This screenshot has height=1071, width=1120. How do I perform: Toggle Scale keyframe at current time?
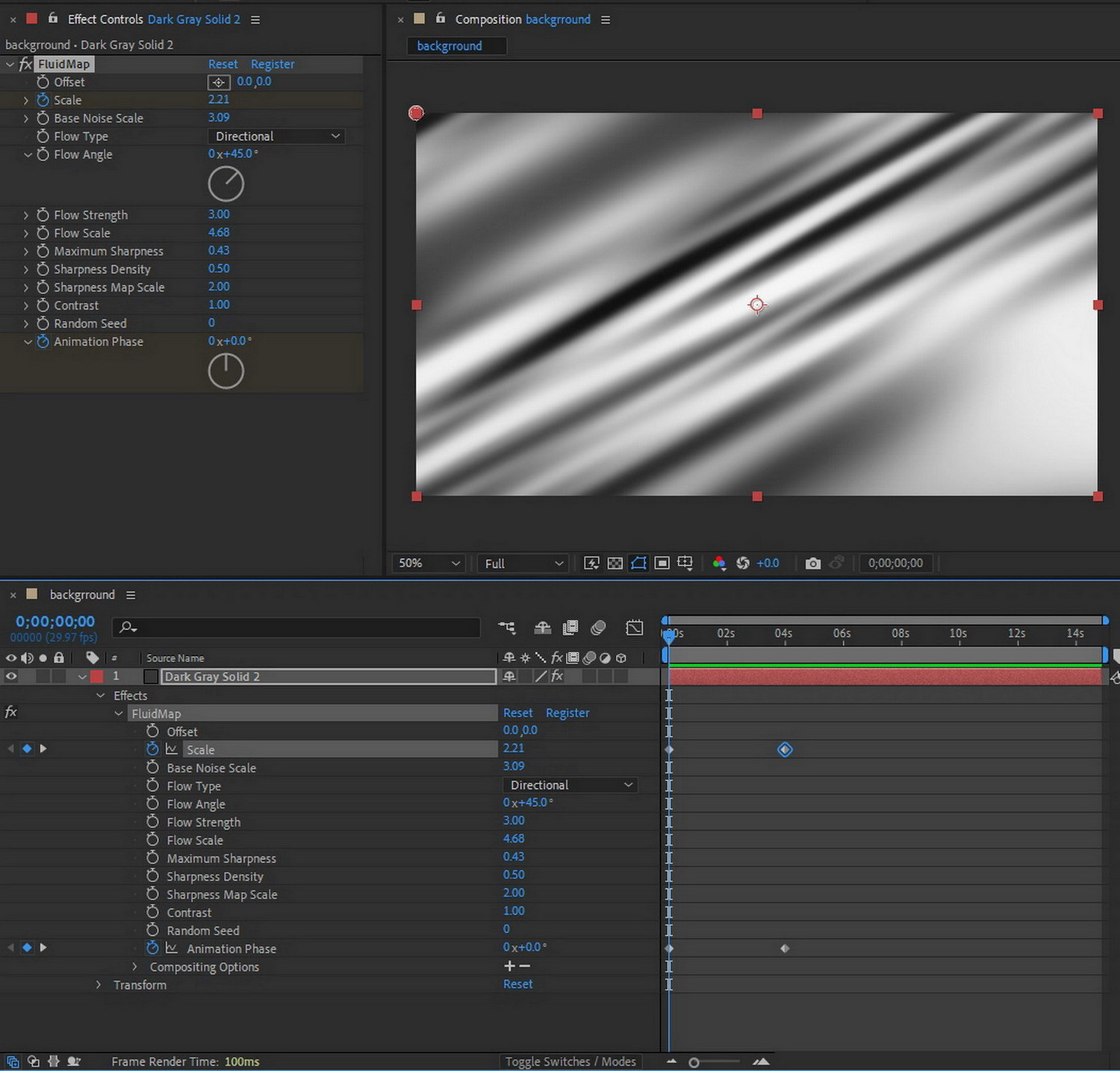[x=27, y=749]
